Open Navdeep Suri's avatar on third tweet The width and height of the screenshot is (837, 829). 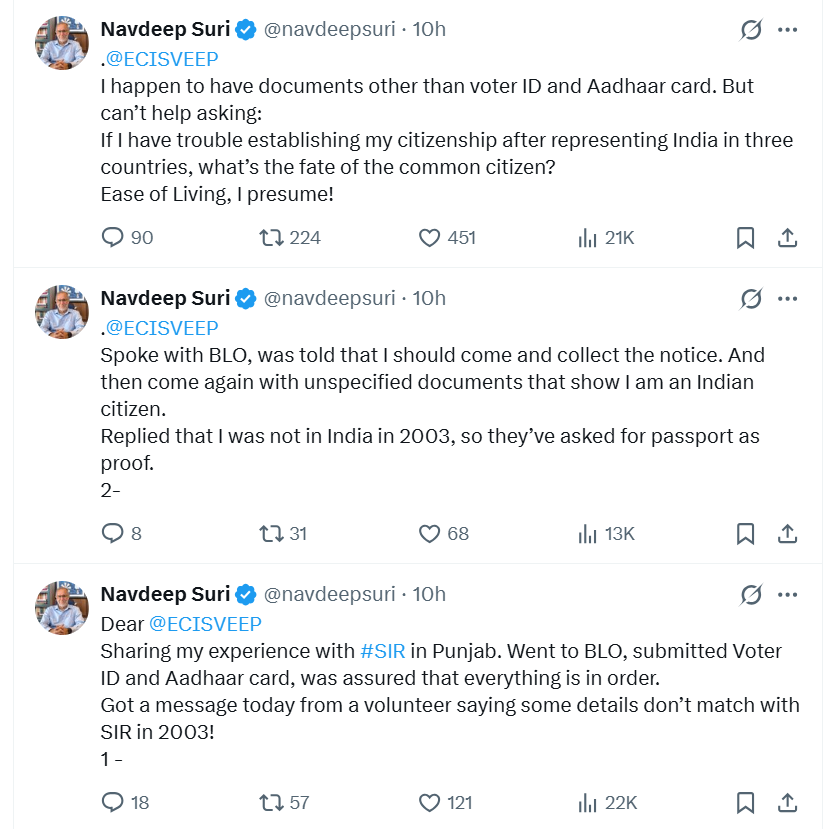pyautogui.click(x=62, y=607)
